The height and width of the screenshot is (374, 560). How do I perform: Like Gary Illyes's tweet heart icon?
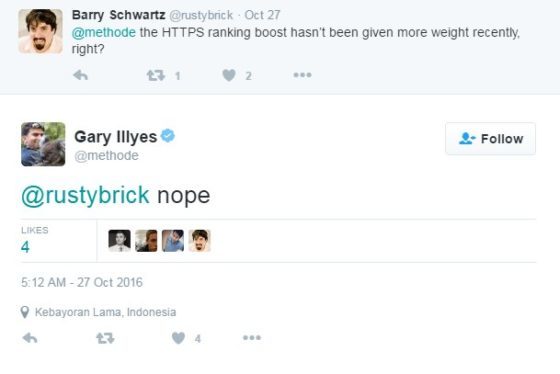point(178,338)
